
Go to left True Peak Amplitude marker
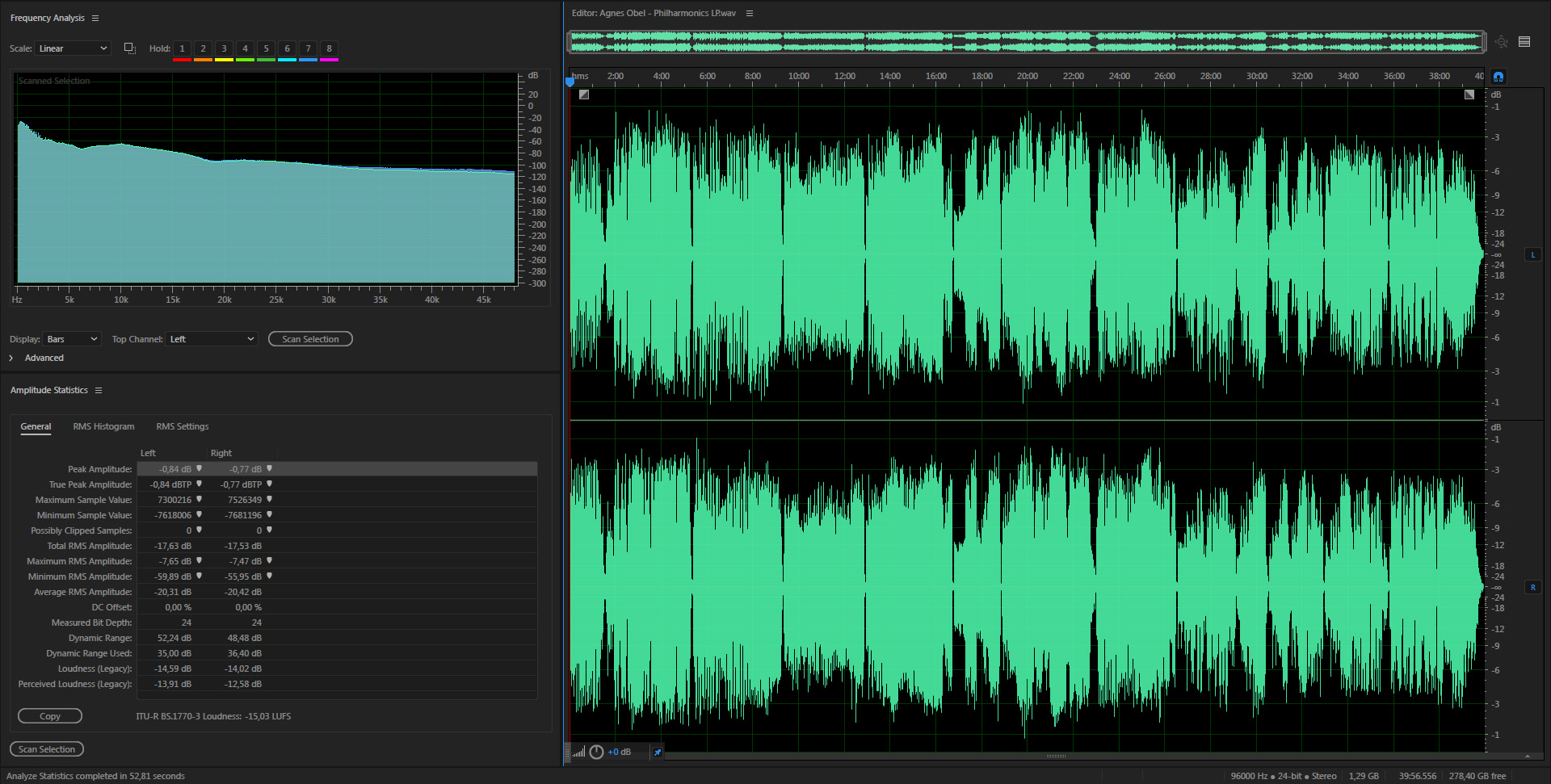199,484
